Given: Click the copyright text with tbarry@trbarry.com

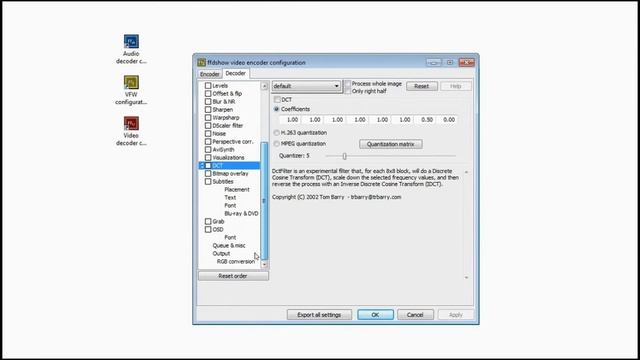Looking at the screenshot, I should coord(336,197).
